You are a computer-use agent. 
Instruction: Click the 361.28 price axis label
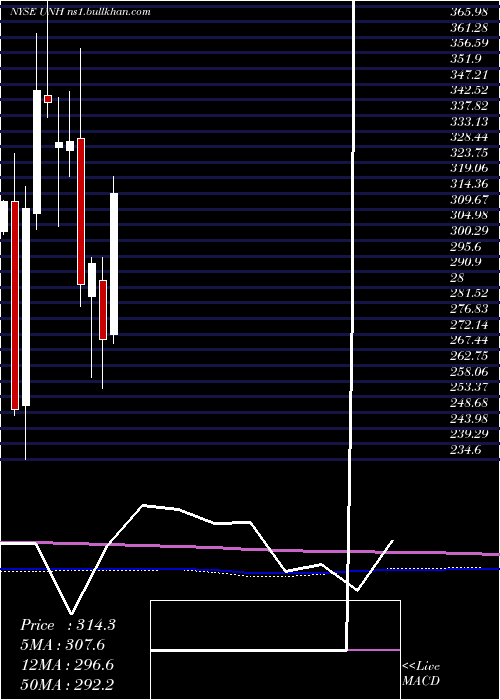click(x=469, y=29)
